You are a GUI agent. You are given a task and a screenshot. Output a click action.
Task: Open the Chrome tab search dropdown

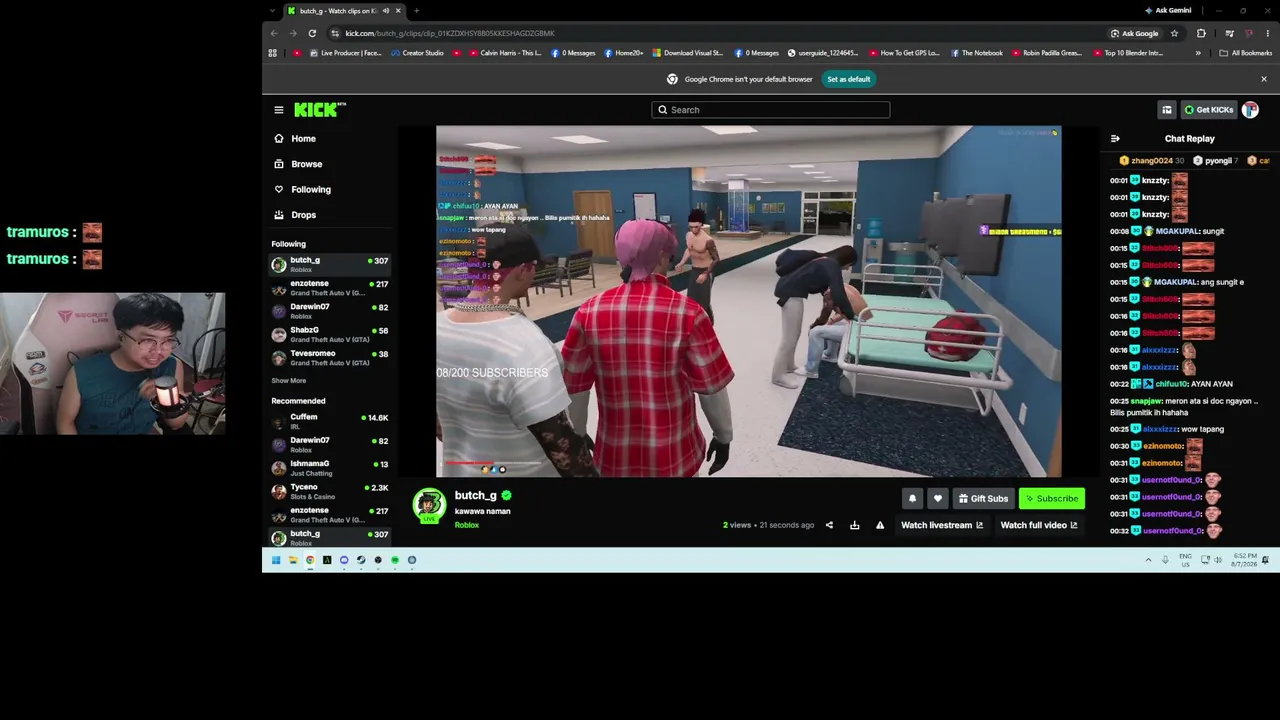pos(272,11)
